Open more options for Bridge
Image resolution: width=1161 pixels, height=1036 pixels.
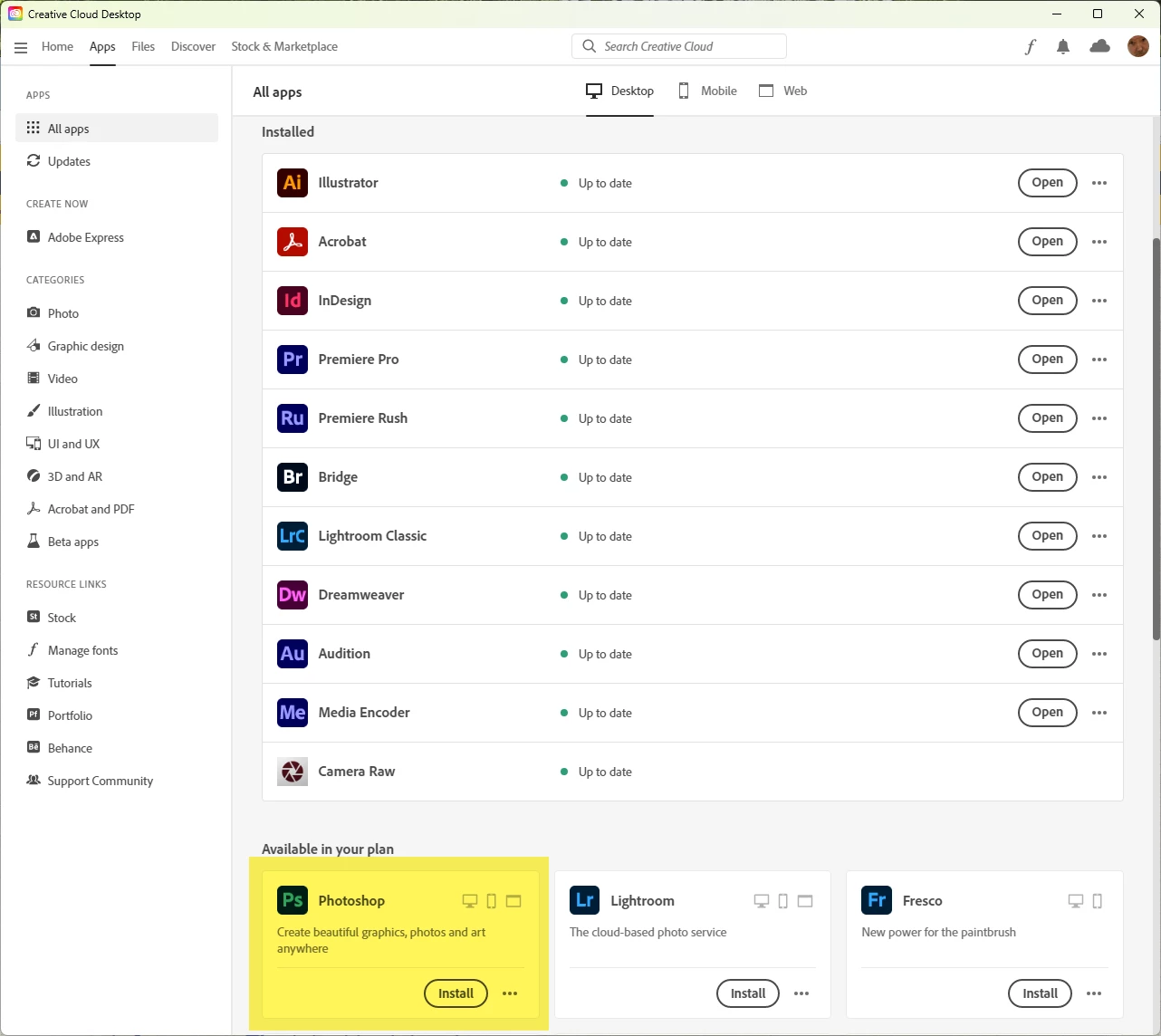(x=1099, y=477)
